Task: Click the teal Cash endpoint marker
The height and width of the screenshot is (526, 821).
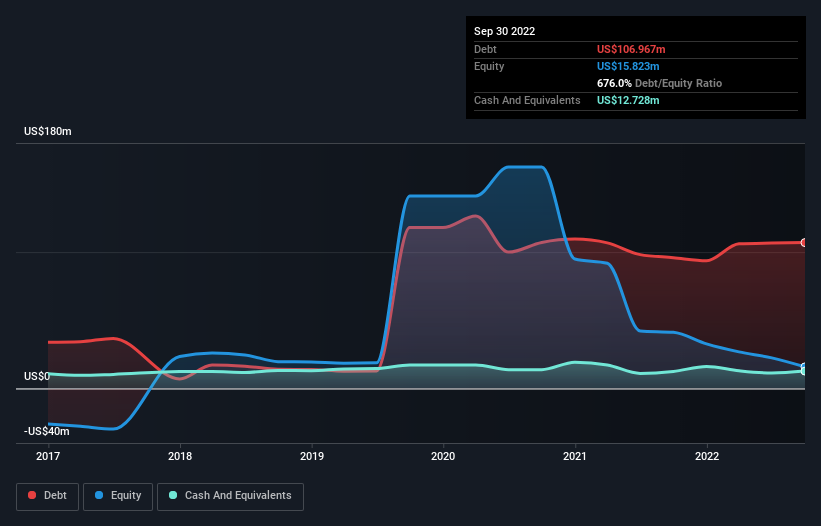Action: click(x=804, y=371)
